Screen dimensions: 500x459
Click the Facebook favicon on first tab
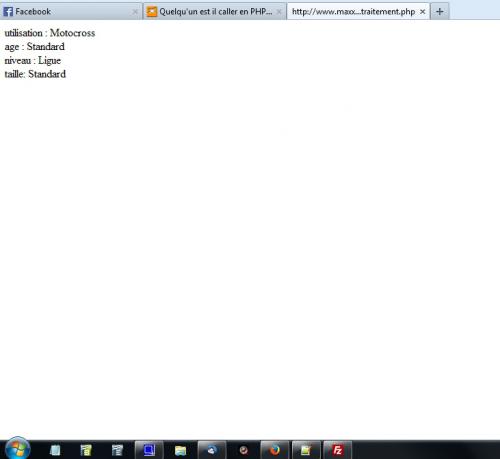click(8, 12)
